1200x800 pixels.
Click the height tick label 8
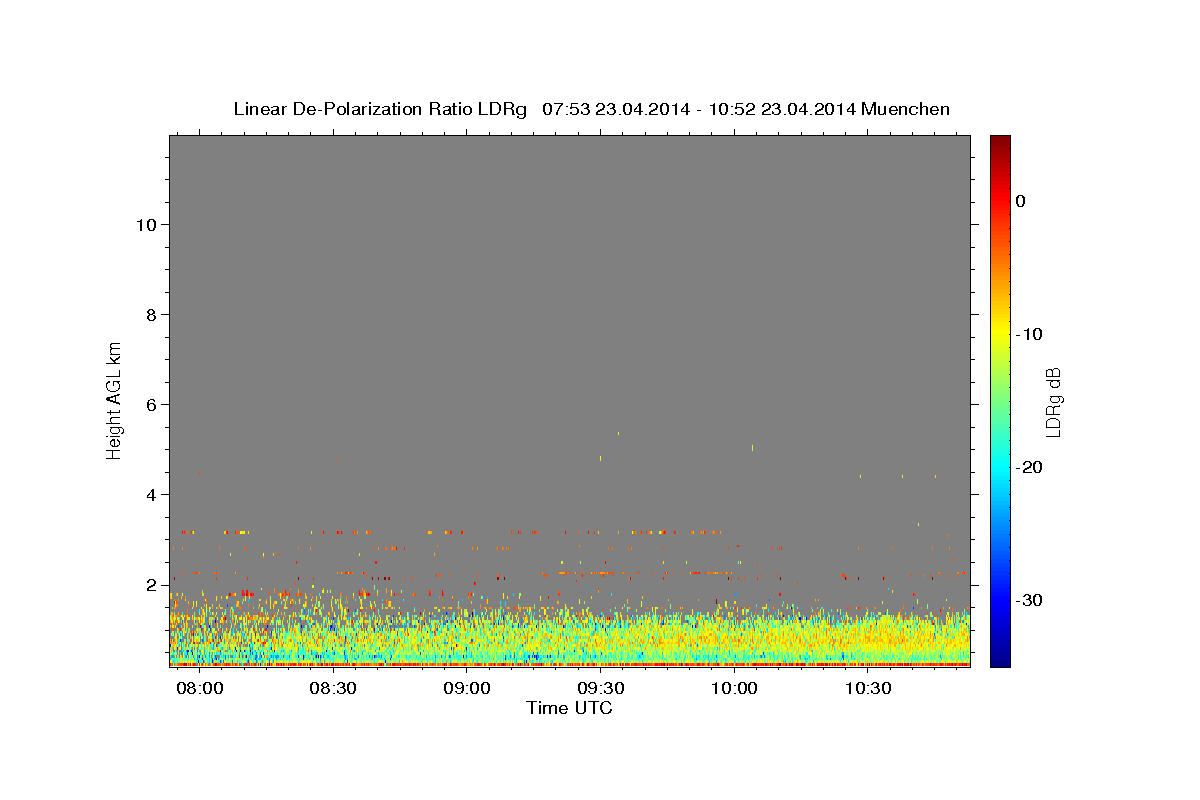tap(151, 315)
